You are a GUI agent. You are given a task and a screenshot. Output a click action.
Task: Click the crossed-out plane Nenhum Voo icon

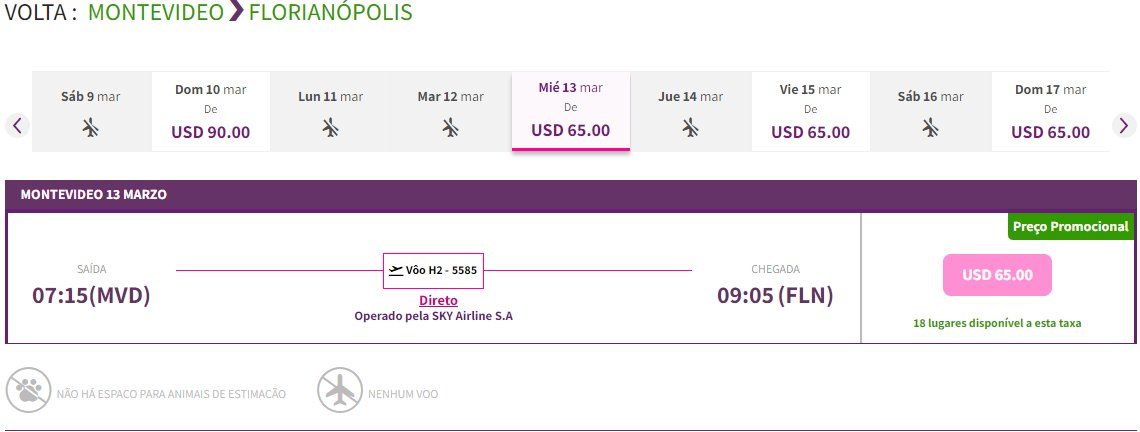[x=340, y=391]
